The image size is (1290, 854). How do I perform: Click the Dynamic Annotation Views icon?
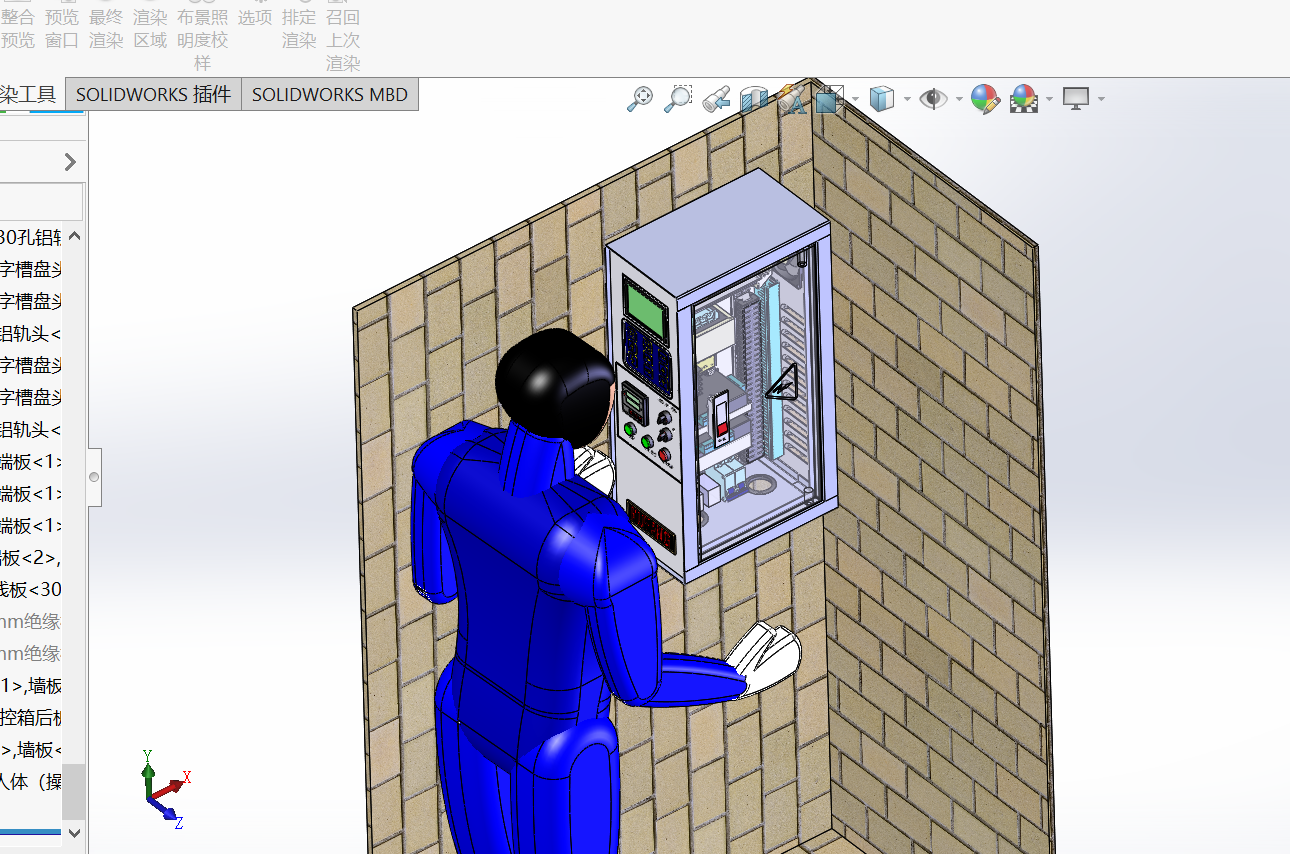pos(791,98)
